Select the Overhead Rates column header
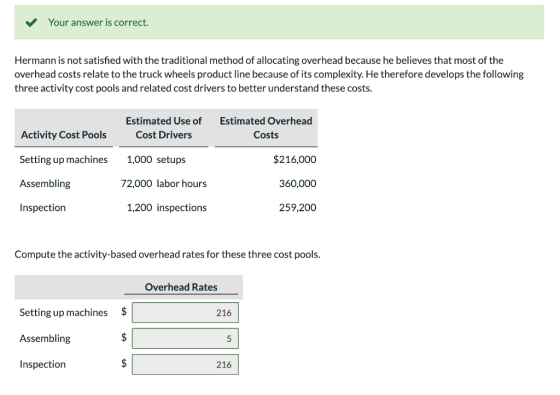The width and height of the screenshot is (560, 395). point(181,287)
